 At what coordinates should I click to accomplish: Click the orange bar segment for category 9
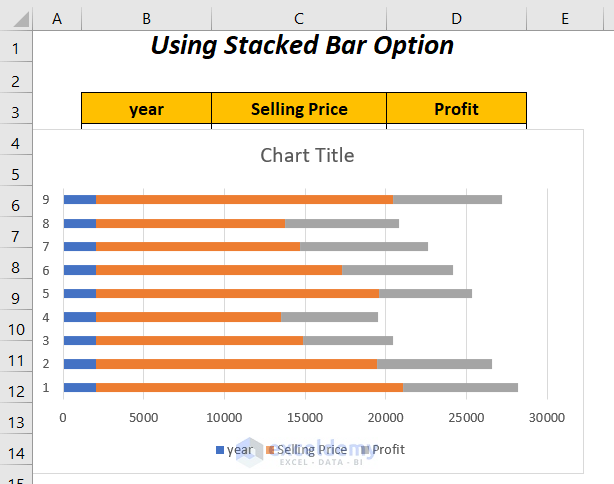(x=245, y=200)
